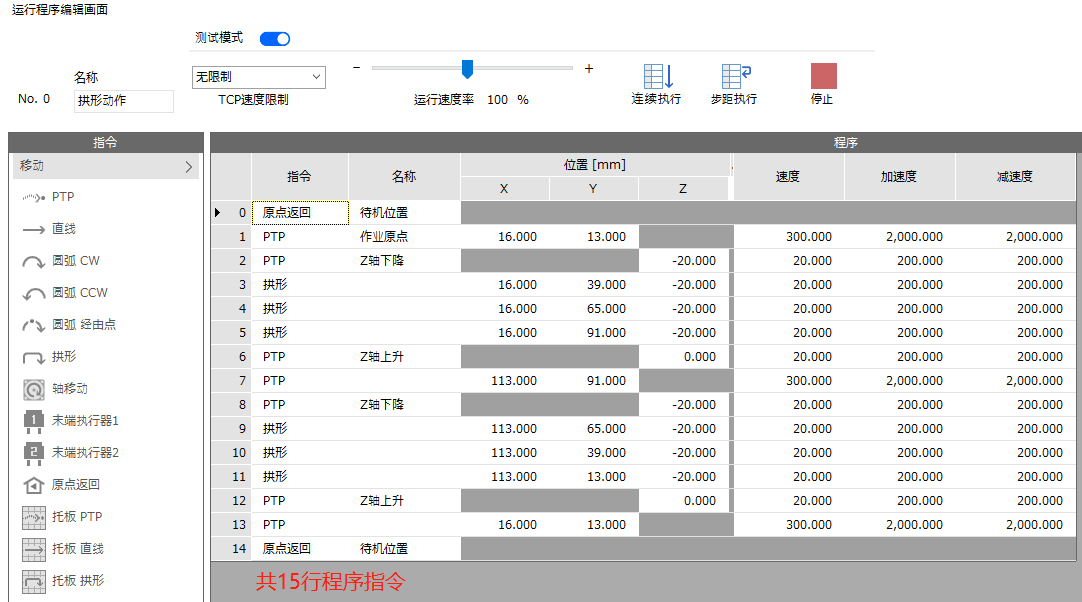Expand the 移动 command category

(105, 167)
